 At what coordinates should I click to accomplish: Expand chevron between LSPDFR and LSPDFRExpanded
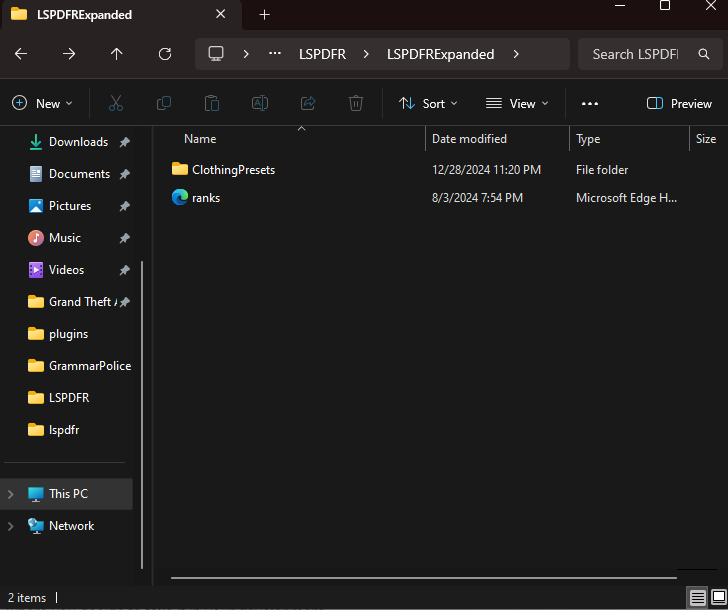tap(366, 54)
